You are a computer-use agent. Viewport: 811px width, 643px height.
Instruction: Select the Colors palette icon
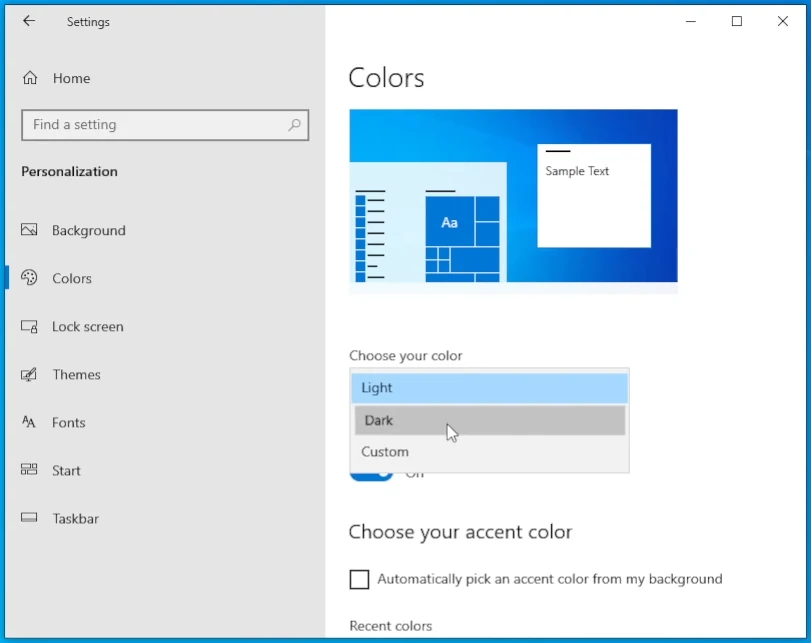coord(29,278)
